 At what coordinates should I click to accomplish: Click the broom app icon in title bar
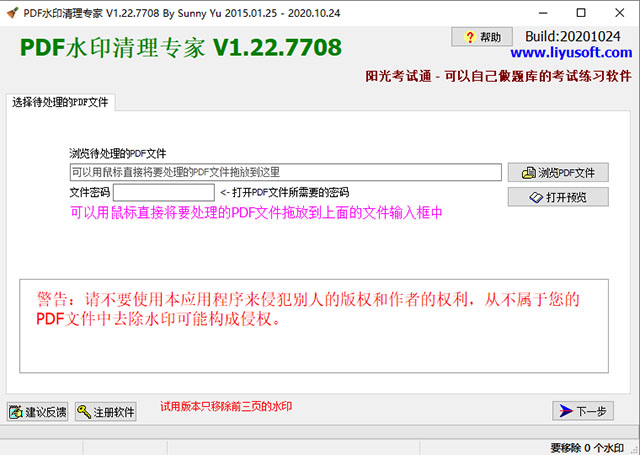click(13, 13)
